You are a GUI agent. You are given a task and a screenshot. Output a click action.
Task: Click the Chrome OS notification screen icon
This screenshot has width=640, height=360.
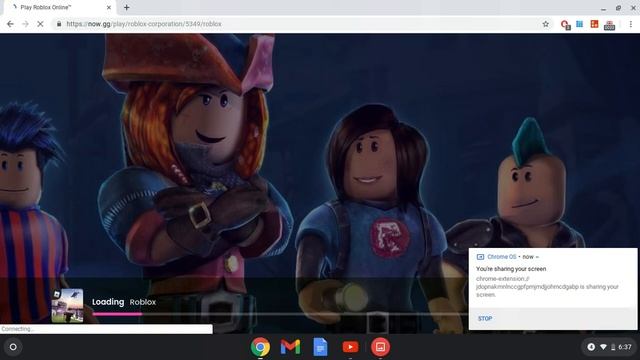[480, 257]
